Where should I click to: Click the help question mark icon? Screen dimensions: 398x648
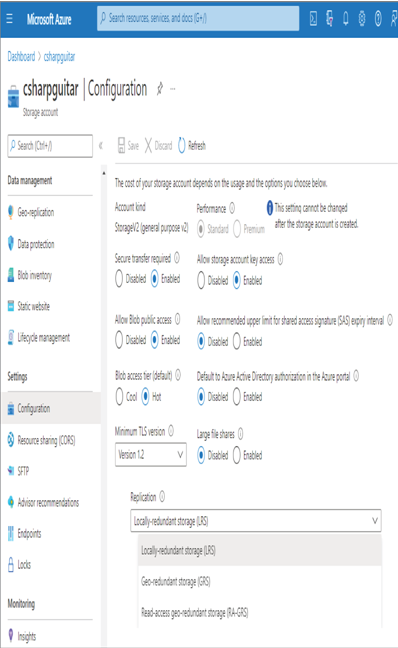378,19
